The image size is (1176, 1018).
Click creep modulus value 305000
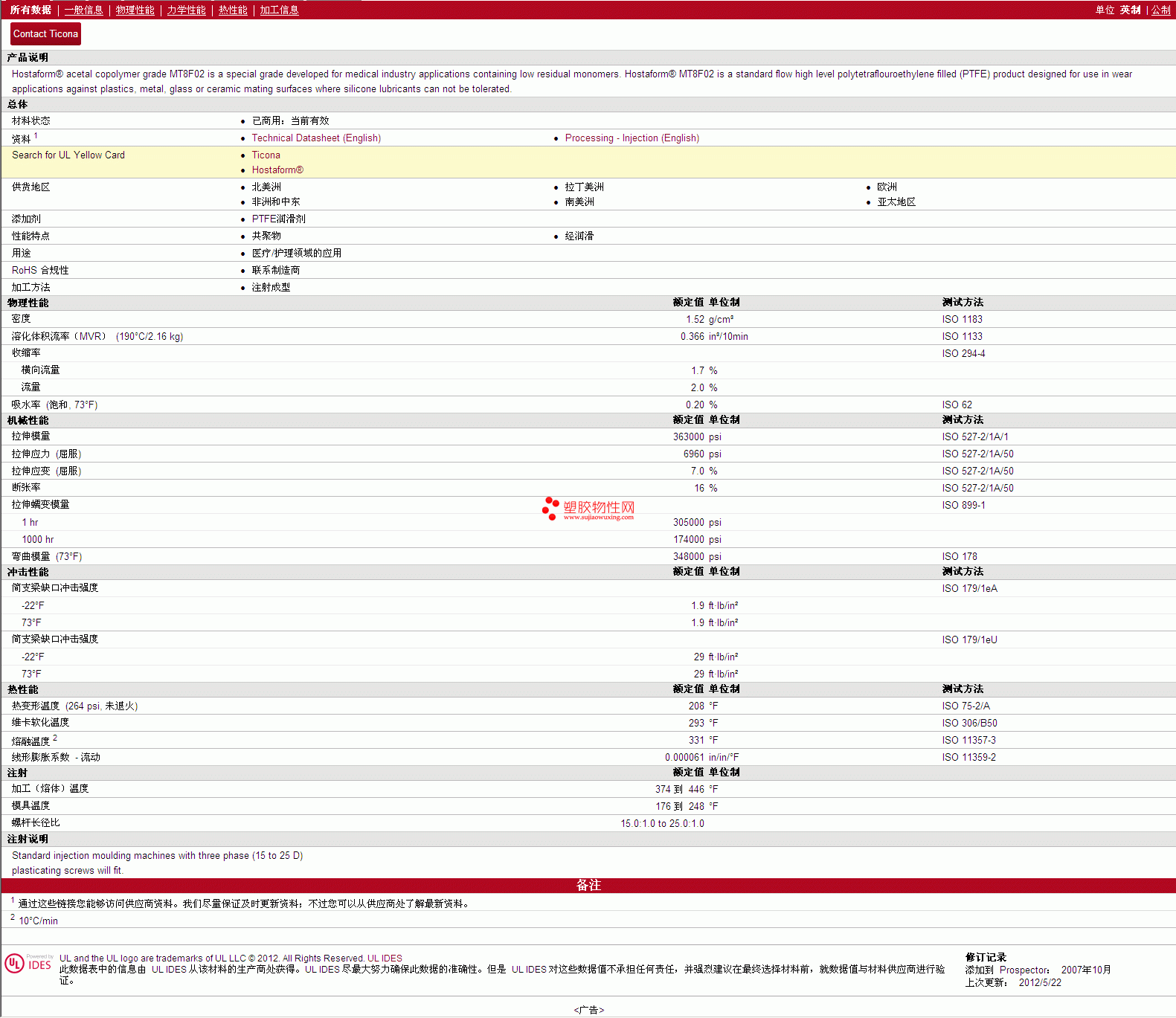[688, 522]
